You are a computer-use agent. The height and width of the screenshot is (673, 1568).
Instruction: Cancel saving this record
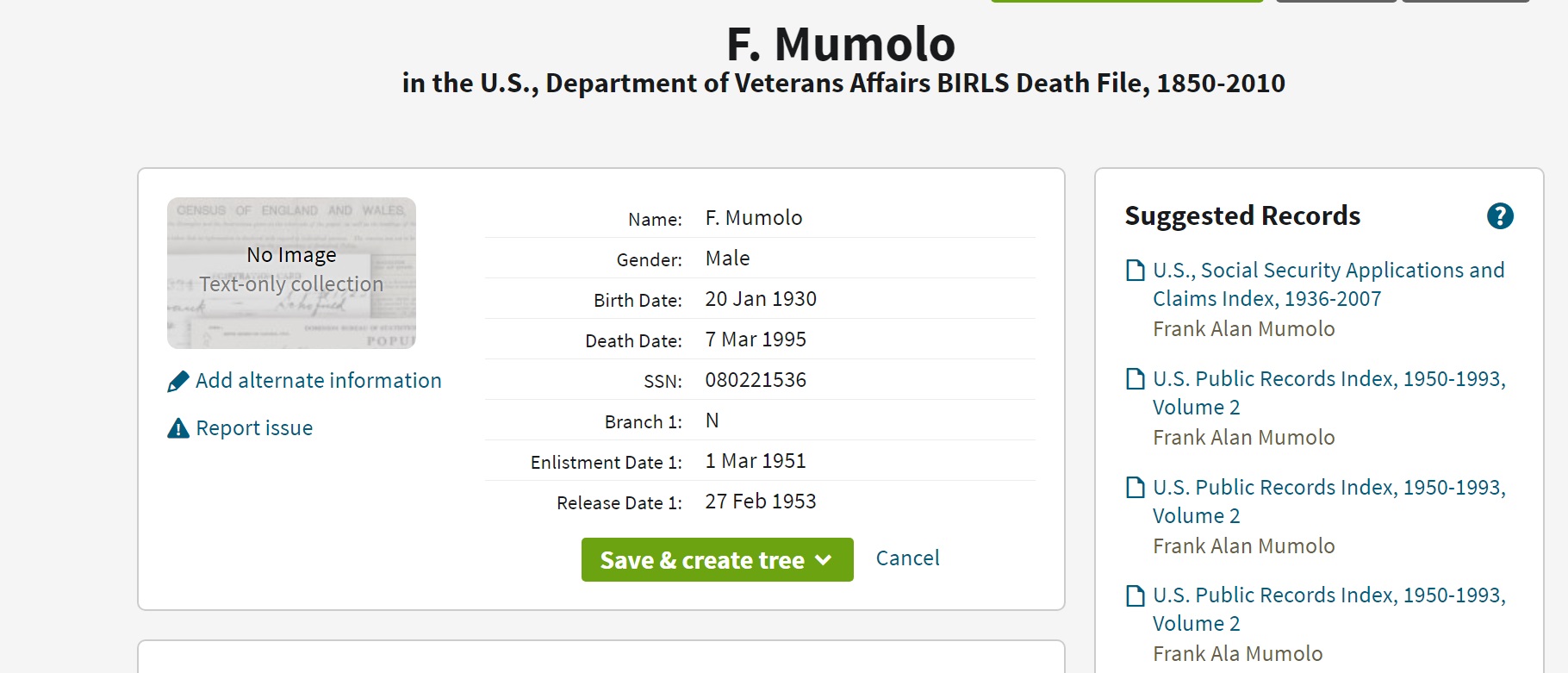[907, 558]
